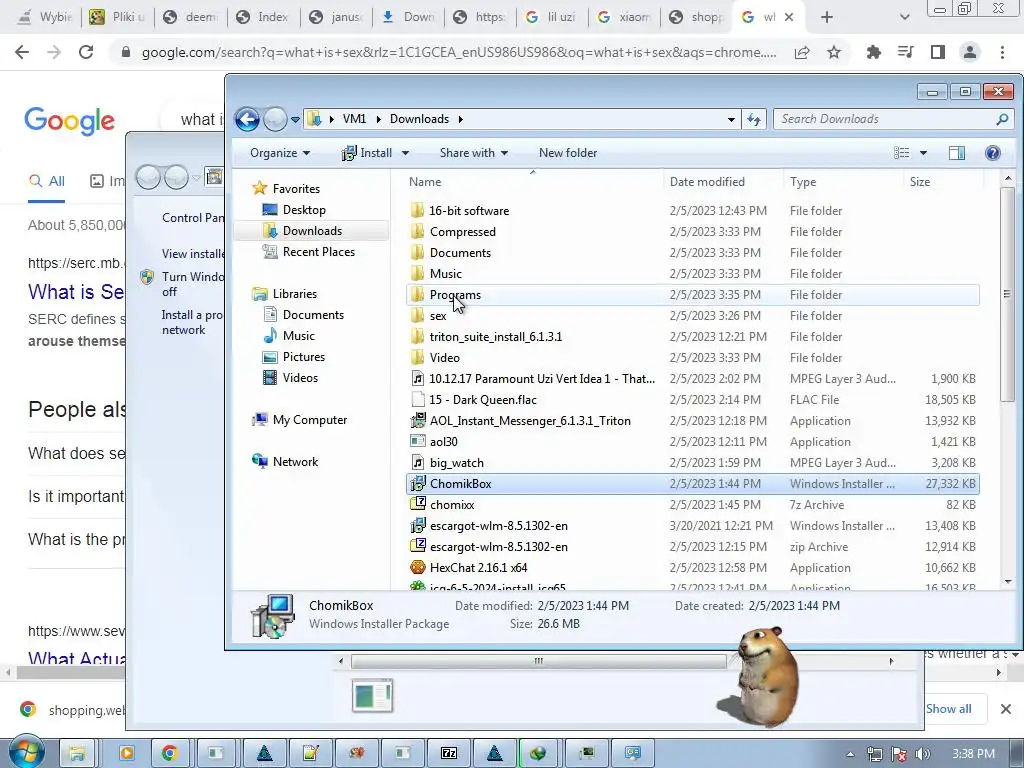Sort by Date modified column header
This screenshot has width=1024, height=768.
click(707, 182)
